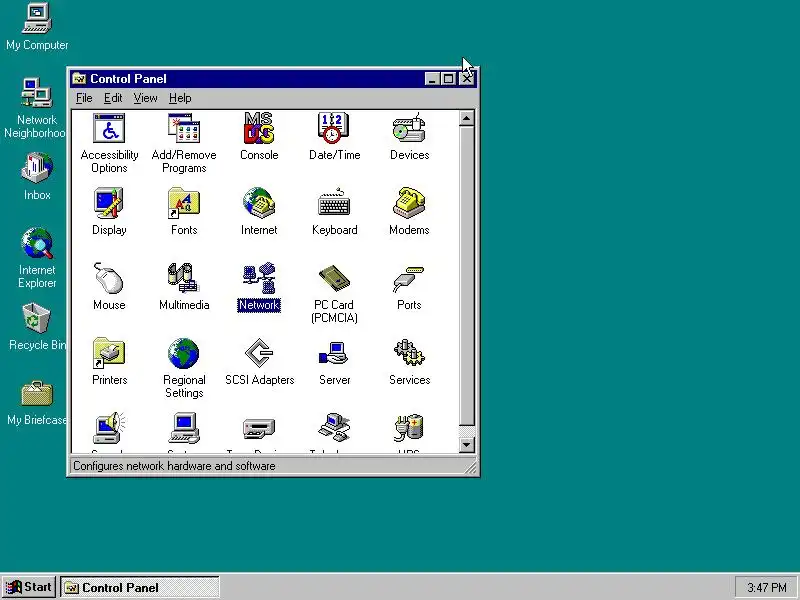Select the UPS battery plug icon
Image resolution: width=800 pixels, height=600 pixels.
tap(409, 428)
